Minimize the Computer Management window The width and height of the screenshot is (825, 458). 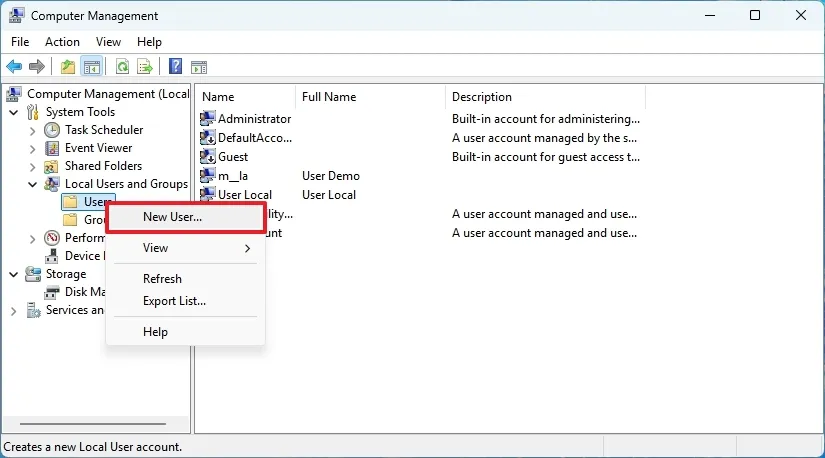click(710, 15)
